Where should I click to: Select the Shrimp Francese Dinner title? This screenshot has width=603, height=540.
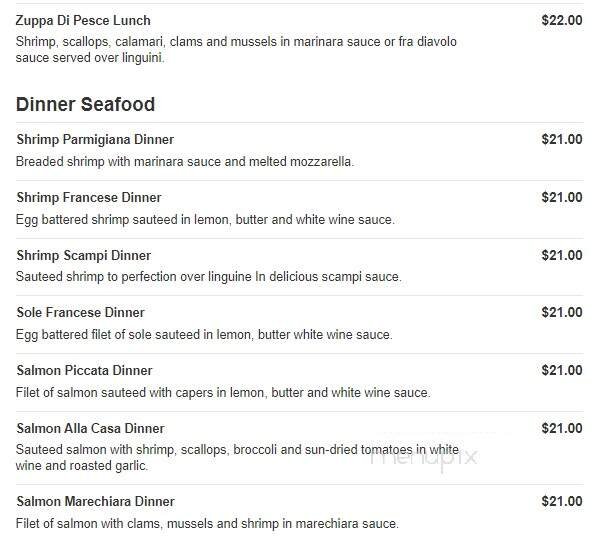[x=89, y=198]
